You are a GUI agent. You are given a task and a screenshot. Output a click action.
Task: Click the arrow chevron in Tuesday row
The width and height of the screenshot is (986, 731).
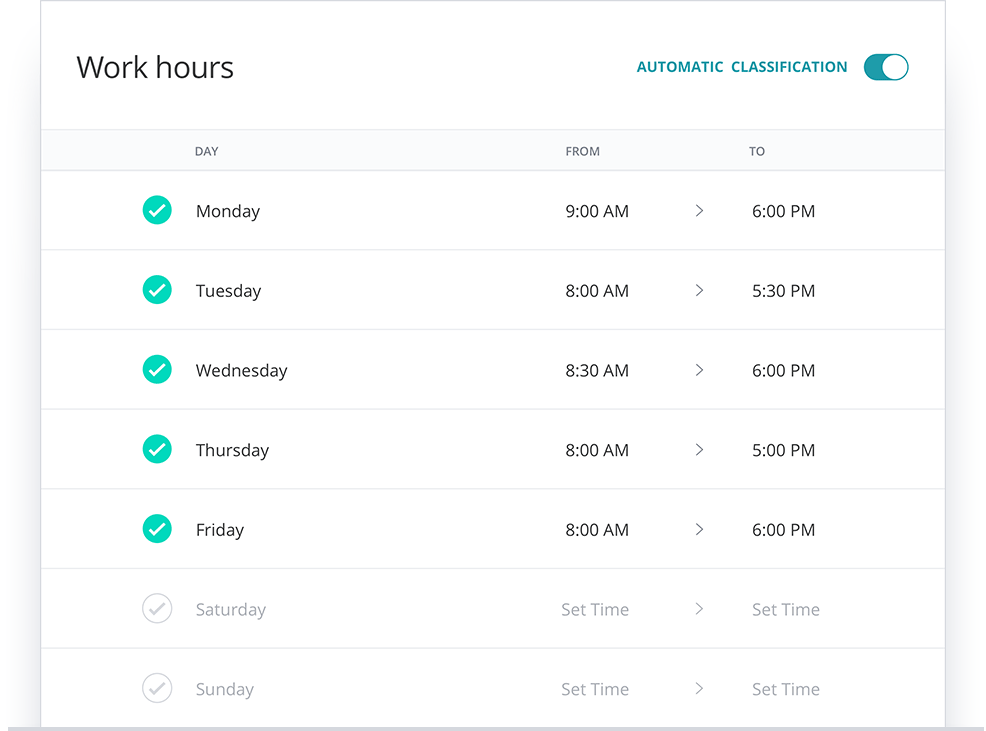(699, 290)
